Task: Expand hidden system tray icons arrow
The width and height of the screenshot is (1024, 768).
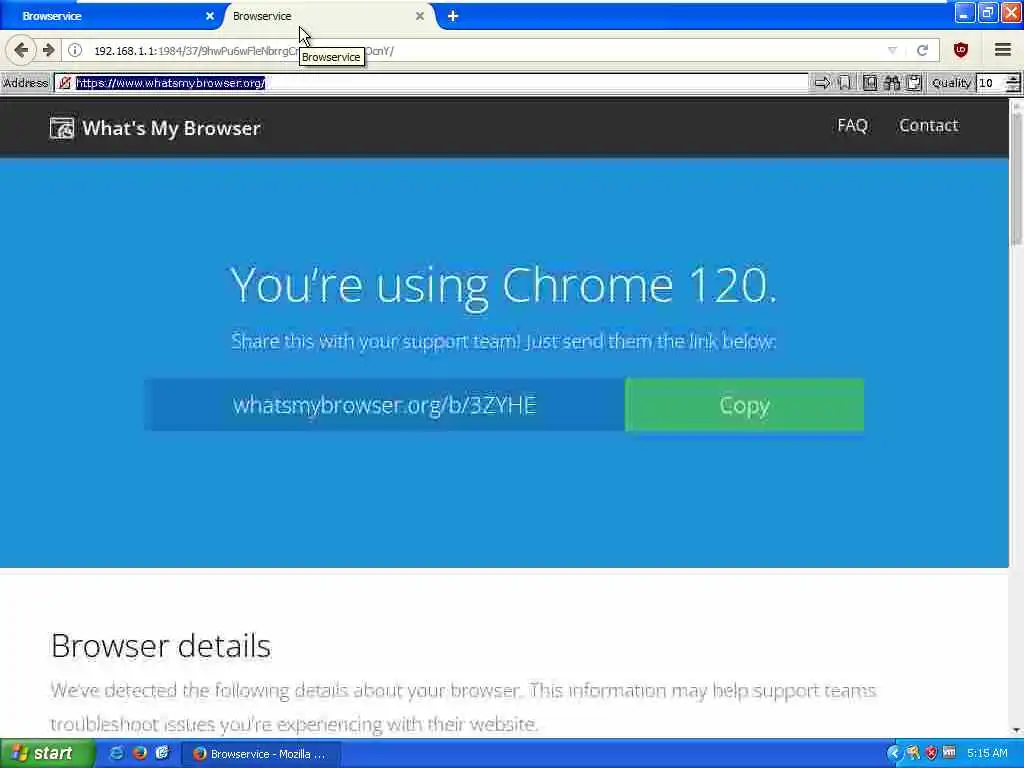Action: click(x=894, y=754)
